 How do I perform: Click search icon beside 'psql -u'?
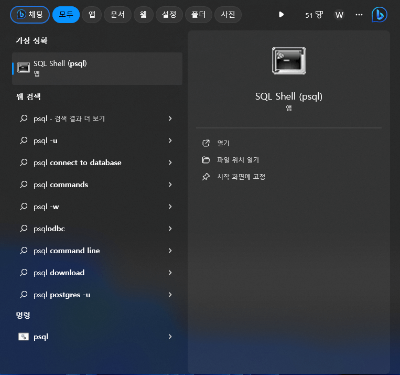(x=23, y=140)
